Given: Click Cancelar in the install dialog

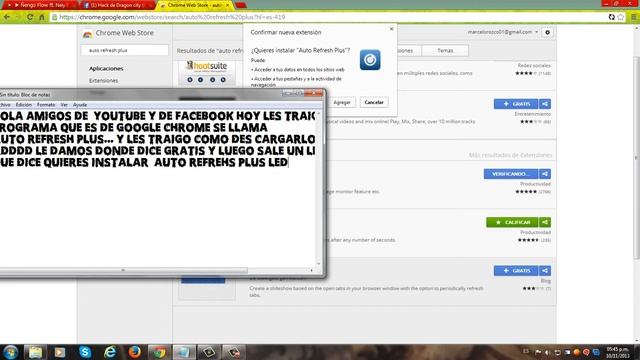Looking at the screenshot, I should point(374,102).
